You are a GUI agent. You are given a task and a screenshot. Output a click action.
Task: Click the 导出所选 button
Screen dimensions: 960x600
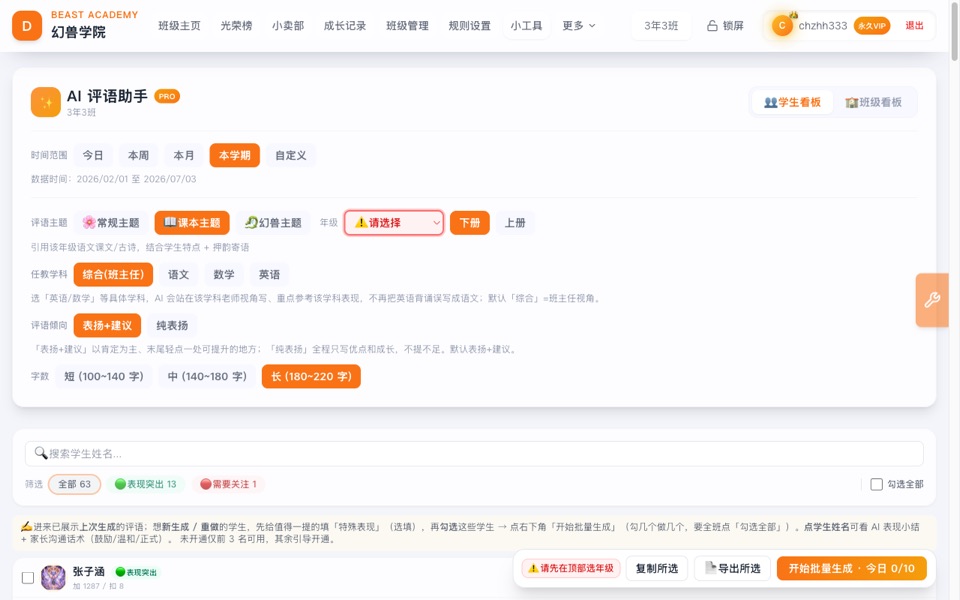click(732, 568)
